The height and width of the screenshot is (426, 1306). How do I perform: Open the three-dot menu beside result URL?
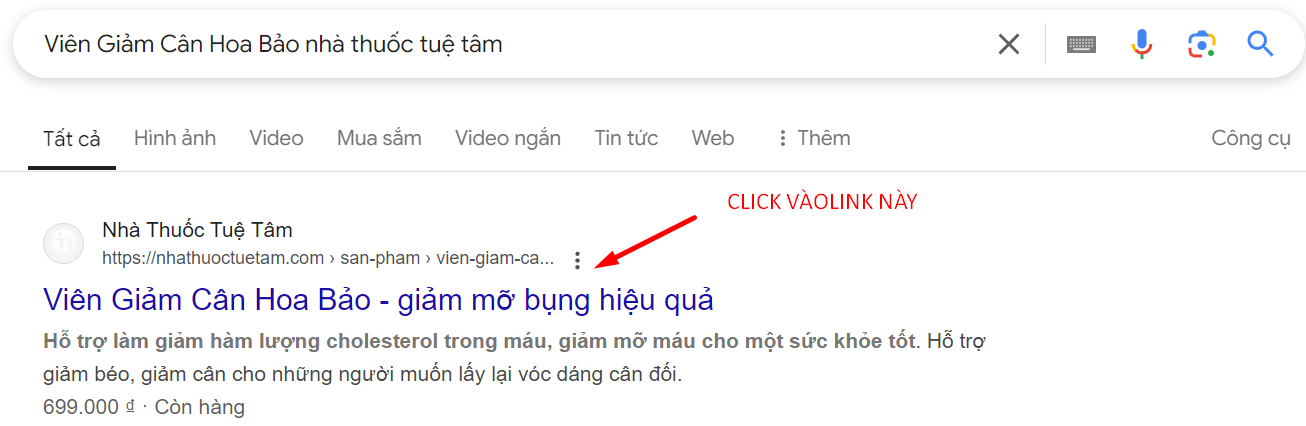click(x=577, y=260)
